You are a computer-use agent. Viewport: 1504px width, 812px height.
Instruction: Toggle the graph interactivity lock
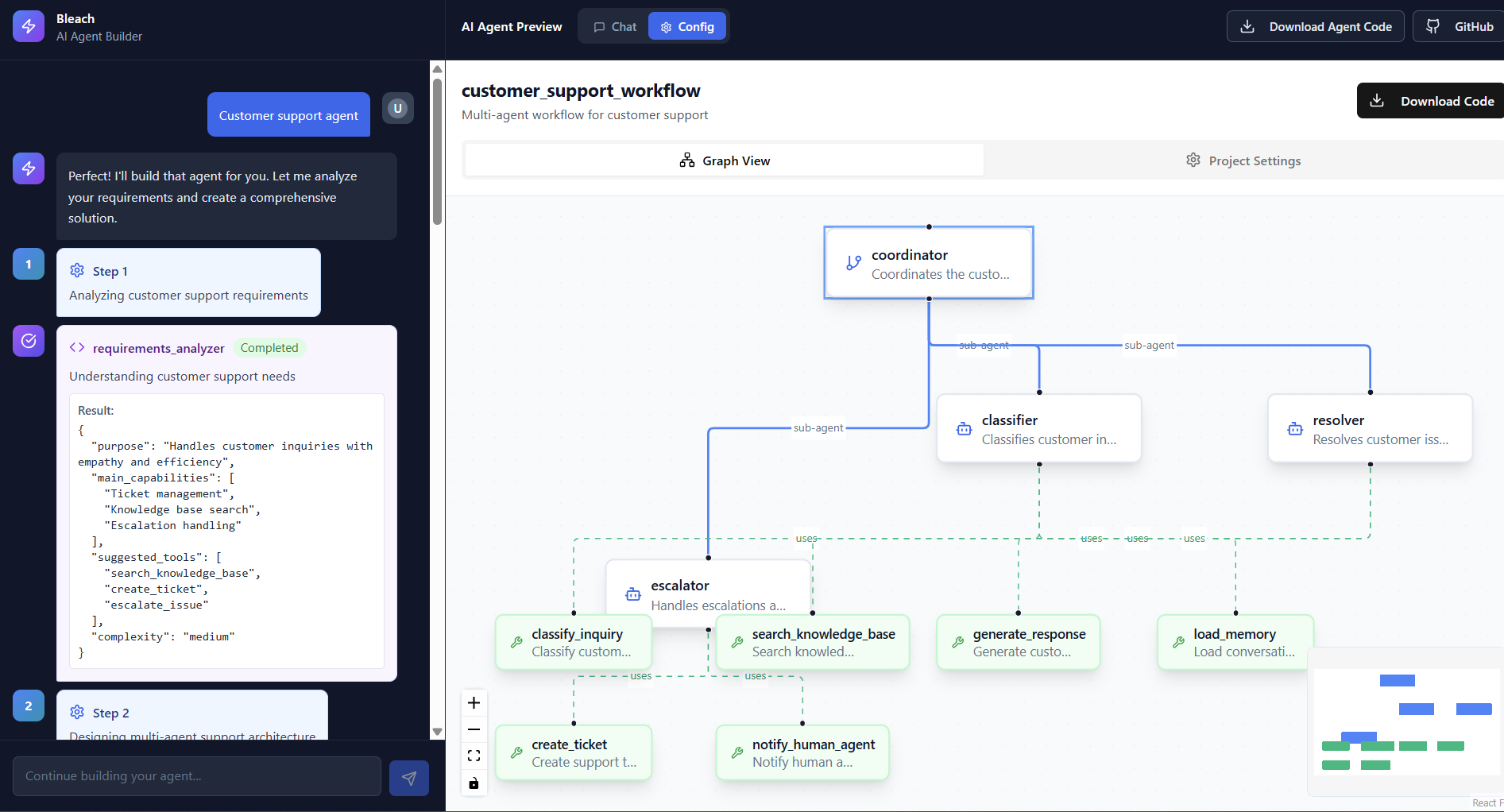tap(474, 783)
